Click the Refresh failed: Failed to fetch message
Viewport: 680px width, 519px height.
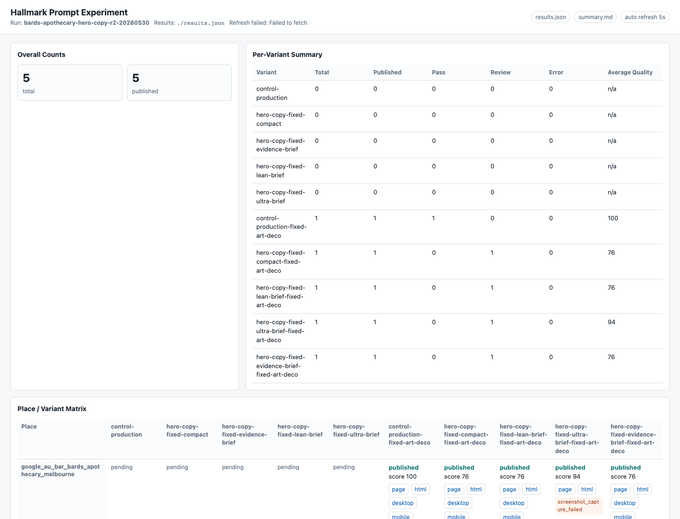tap(268, 23)
